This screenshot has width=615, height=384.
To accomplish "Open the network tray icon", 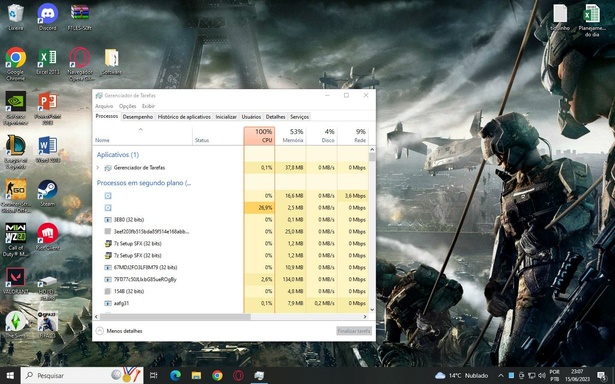I will 532,375.
